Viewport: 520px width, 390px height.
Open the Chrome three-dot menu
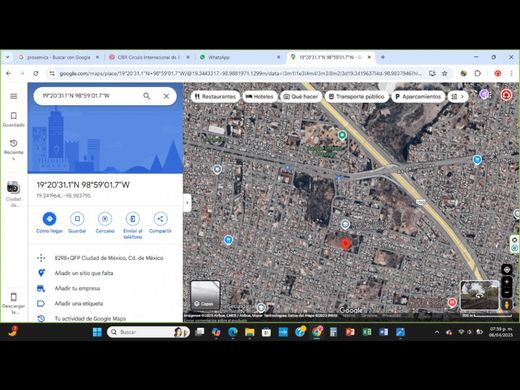tap(511, 73)
